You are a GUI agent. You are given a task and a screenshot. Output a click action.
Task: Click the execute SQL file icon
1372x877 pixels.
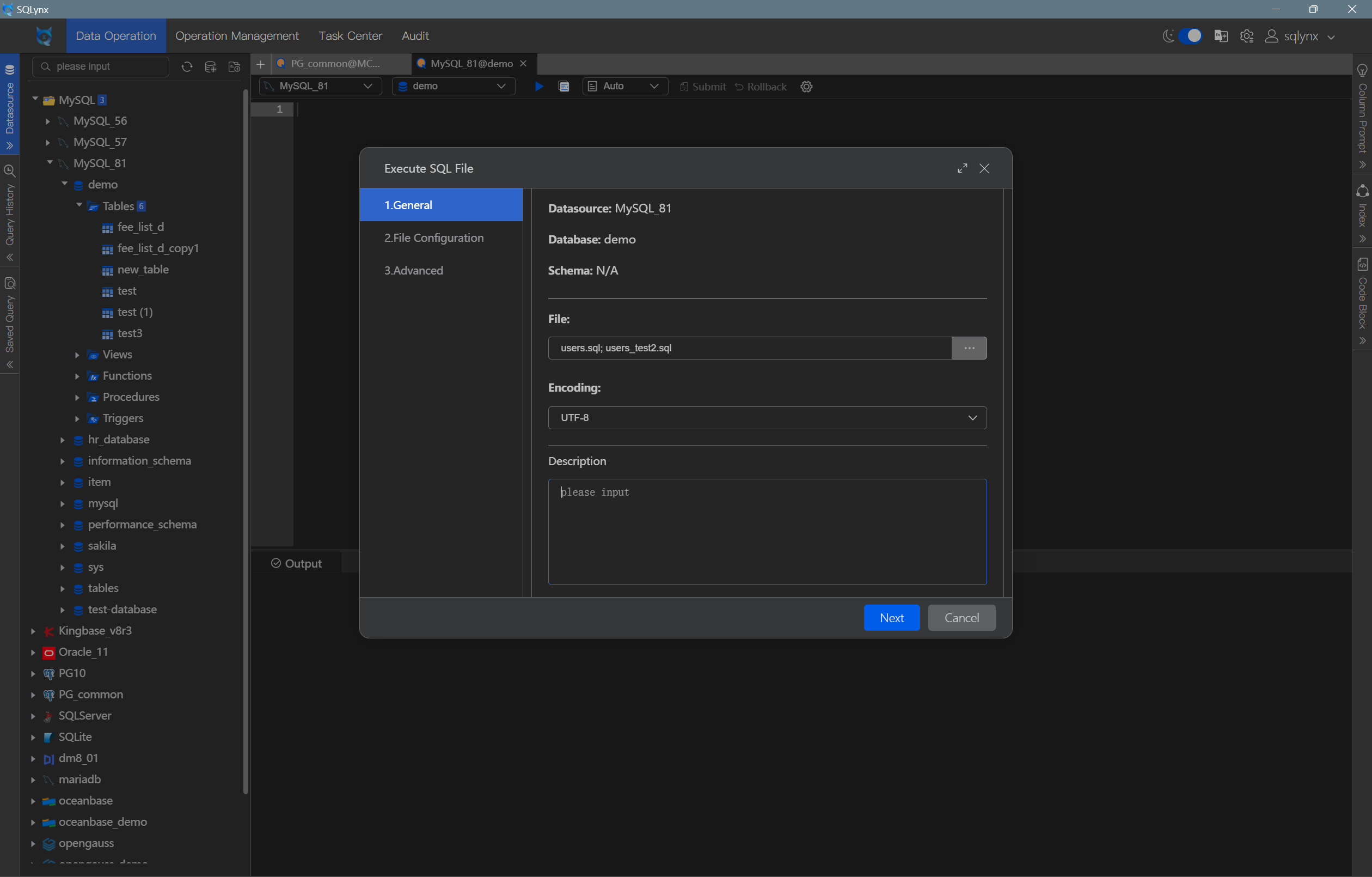click(x=563, y=86)
